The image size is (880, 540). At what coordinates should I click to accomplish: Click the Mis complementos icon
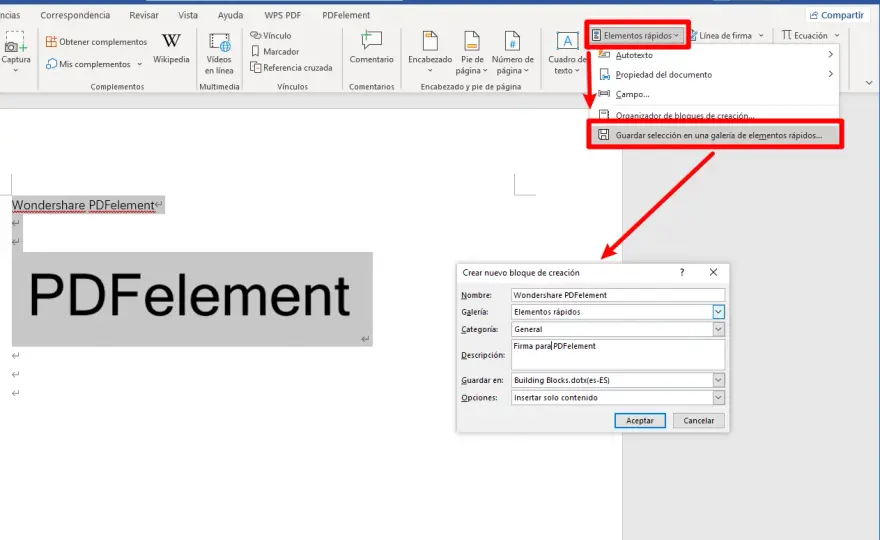51,64
